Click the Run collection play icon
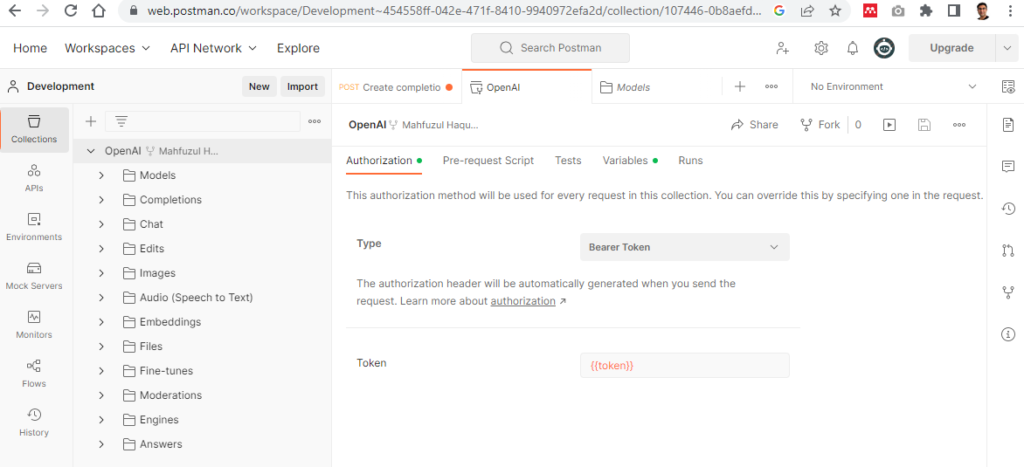The width and height of the screenshot is (1024, 467). 888,125
